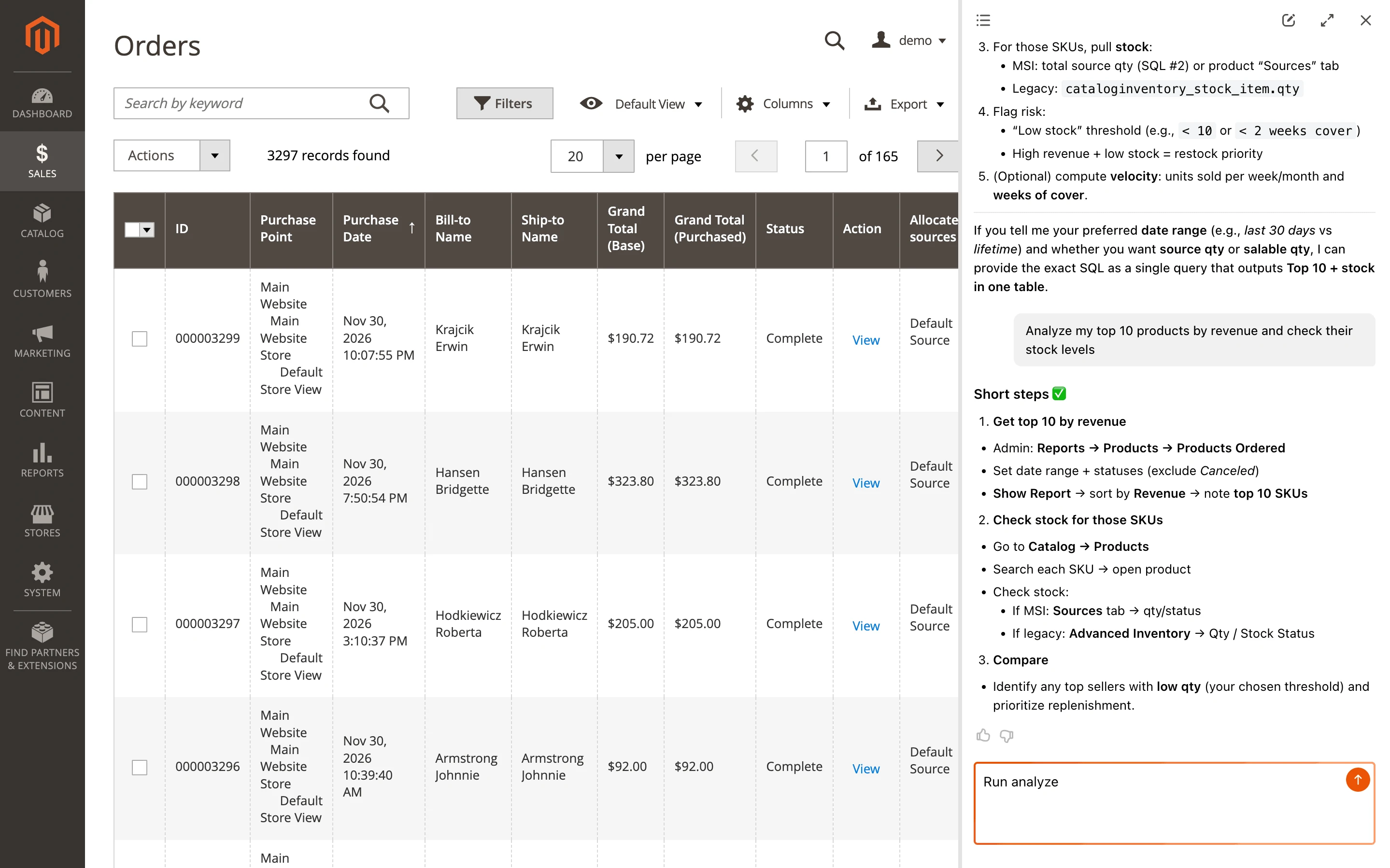The height and width of the screenshot is (868, 1390).
Task: Check the checkbox for order 000003299
Action: point(140,339)
